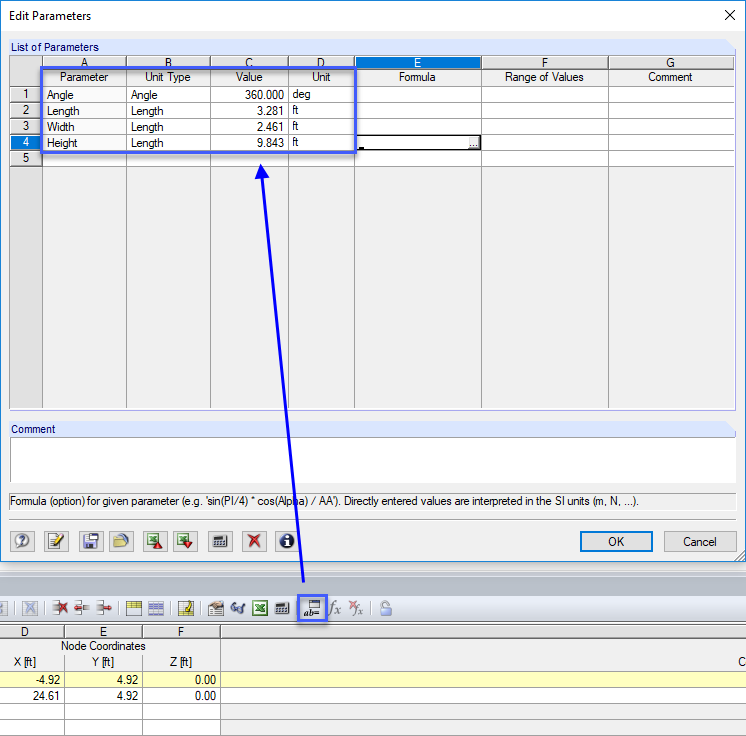
Task: Open the calculator in dialog toolbar
Action: tap(220, 541)
